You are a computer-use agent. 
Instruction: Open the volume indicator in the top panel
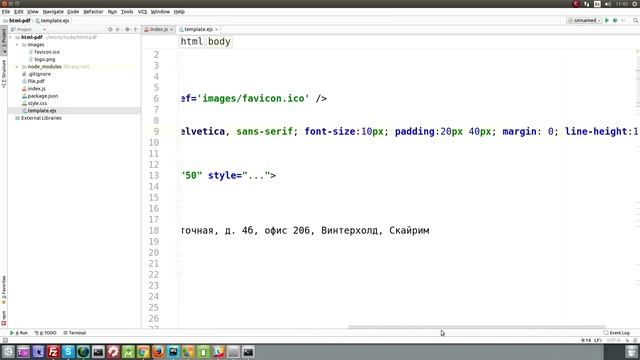pos(608,4)
